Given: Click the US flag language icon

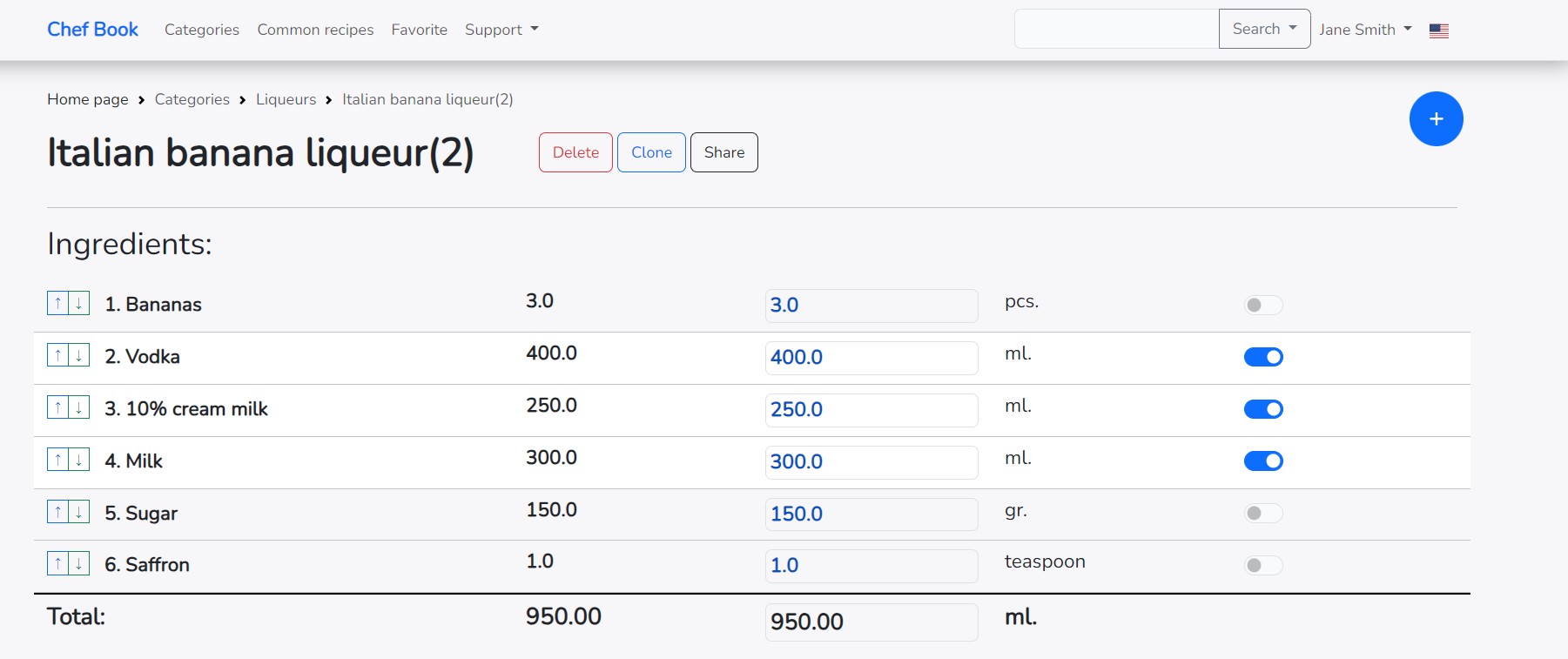Looking at the screenshot, I should [1438, 30].
